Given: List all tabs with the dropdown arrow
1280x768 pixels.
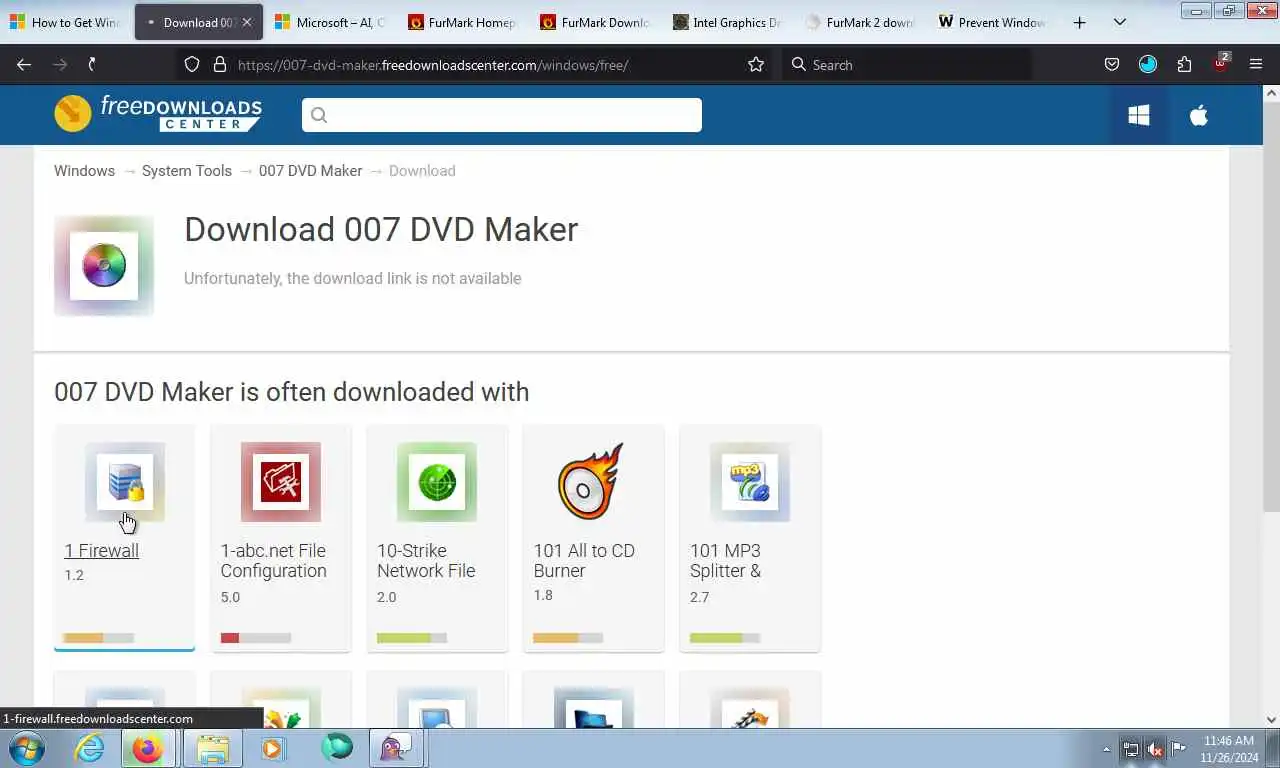Looking at the screenshot, I should point(1120,22).
